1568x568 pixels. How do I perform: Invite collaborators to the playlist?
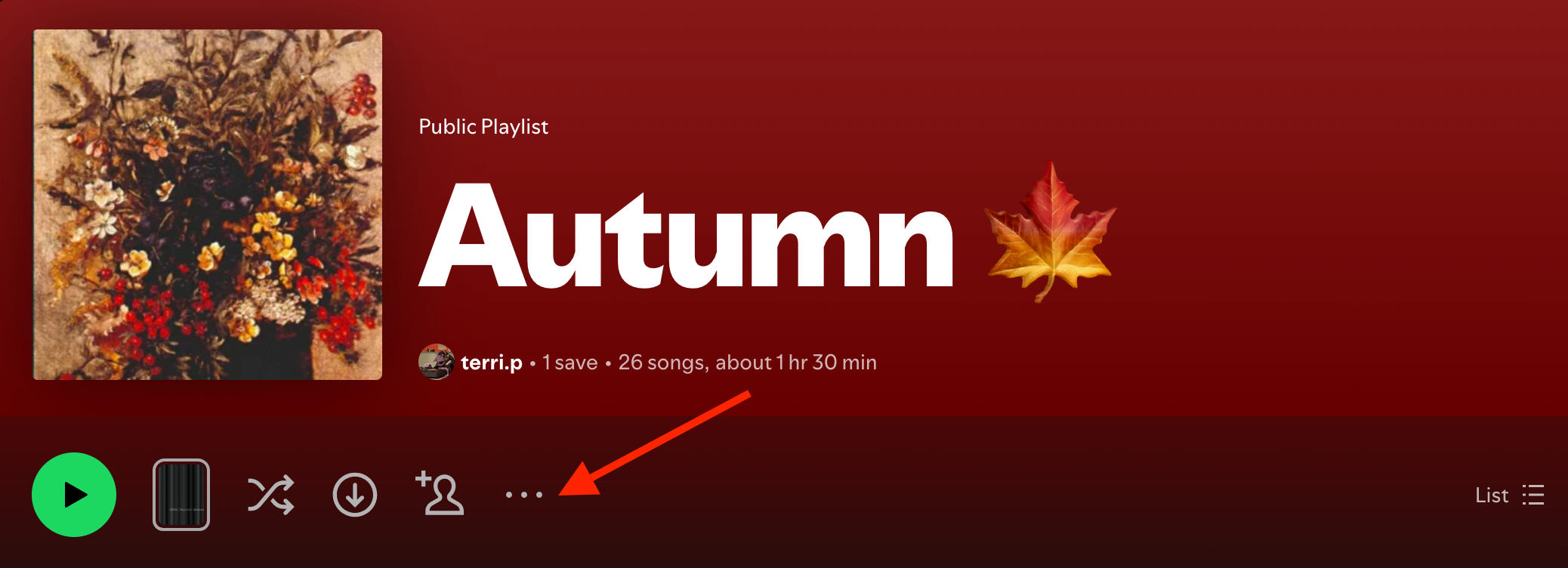pyautogui.click(x=440, y=493)
